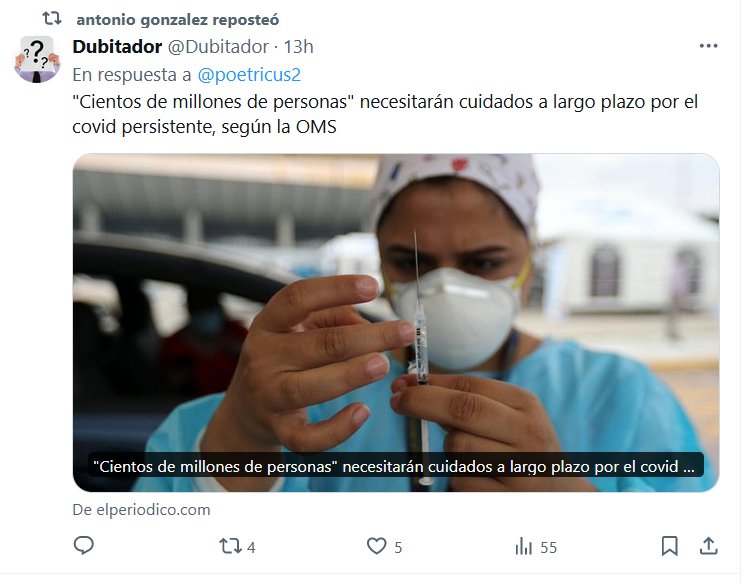Open the 13h timestamp link
This screenshot has height=584, width=744.
pyautogui.click(x=298, y=46)
